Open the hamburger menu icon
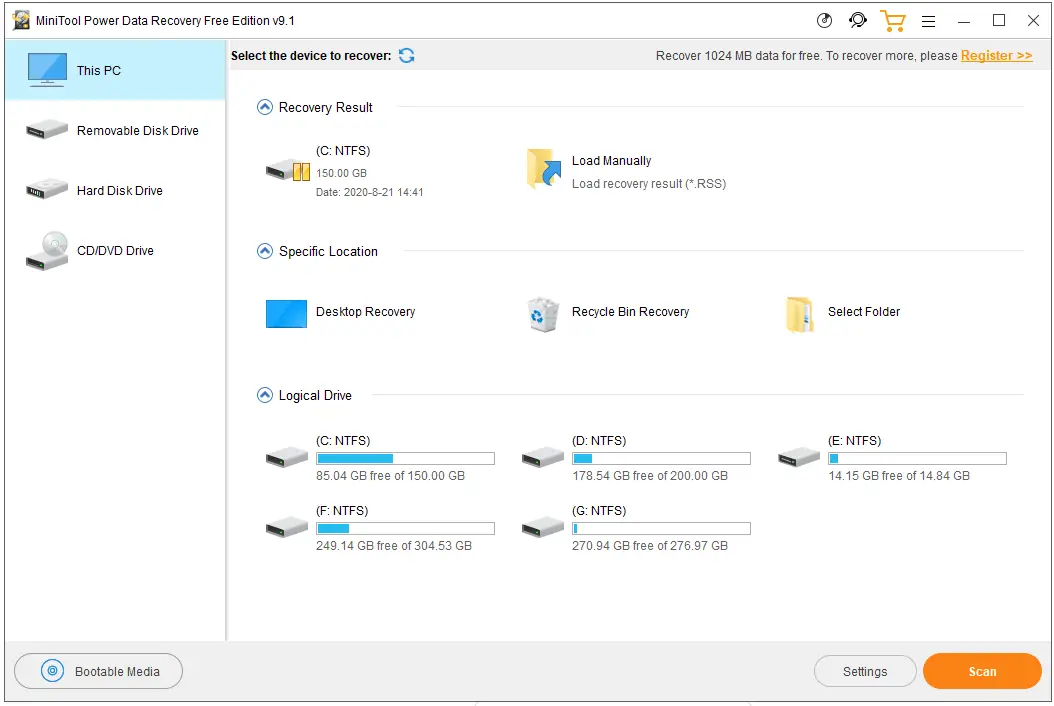 [x=928, y=22]
